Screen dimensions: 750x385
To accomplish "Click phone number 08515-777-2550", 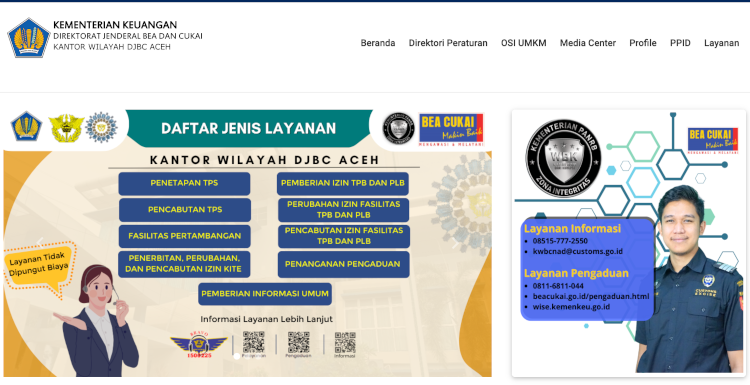I will 560,241.
